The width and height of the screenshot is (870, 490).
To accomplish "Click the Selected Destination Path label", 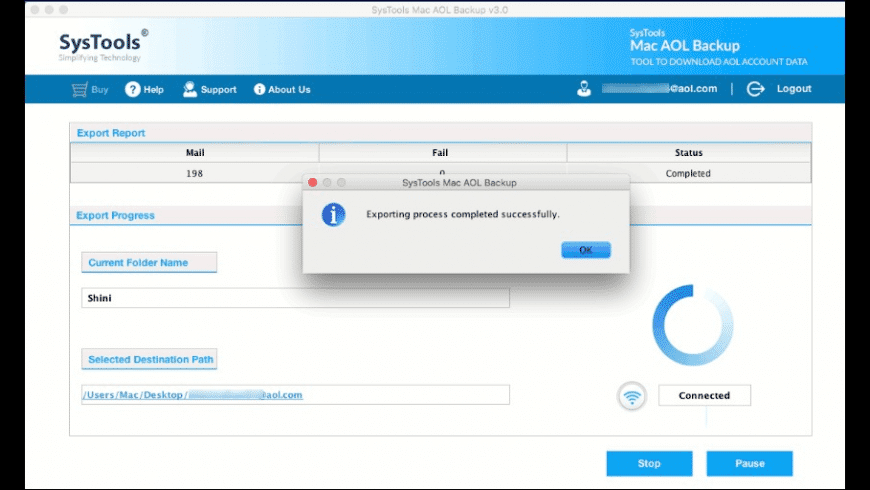I will (x=149, y=360).
